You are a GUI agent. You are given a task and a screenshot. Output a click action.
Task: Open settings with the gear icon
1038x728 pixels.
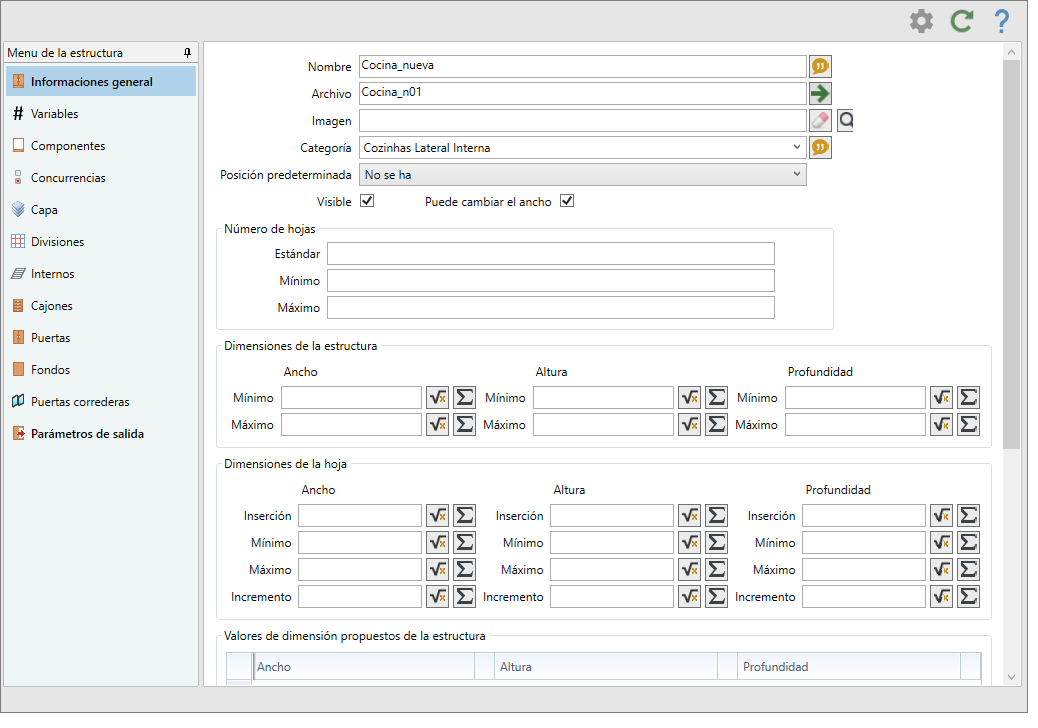click(921, 21)
